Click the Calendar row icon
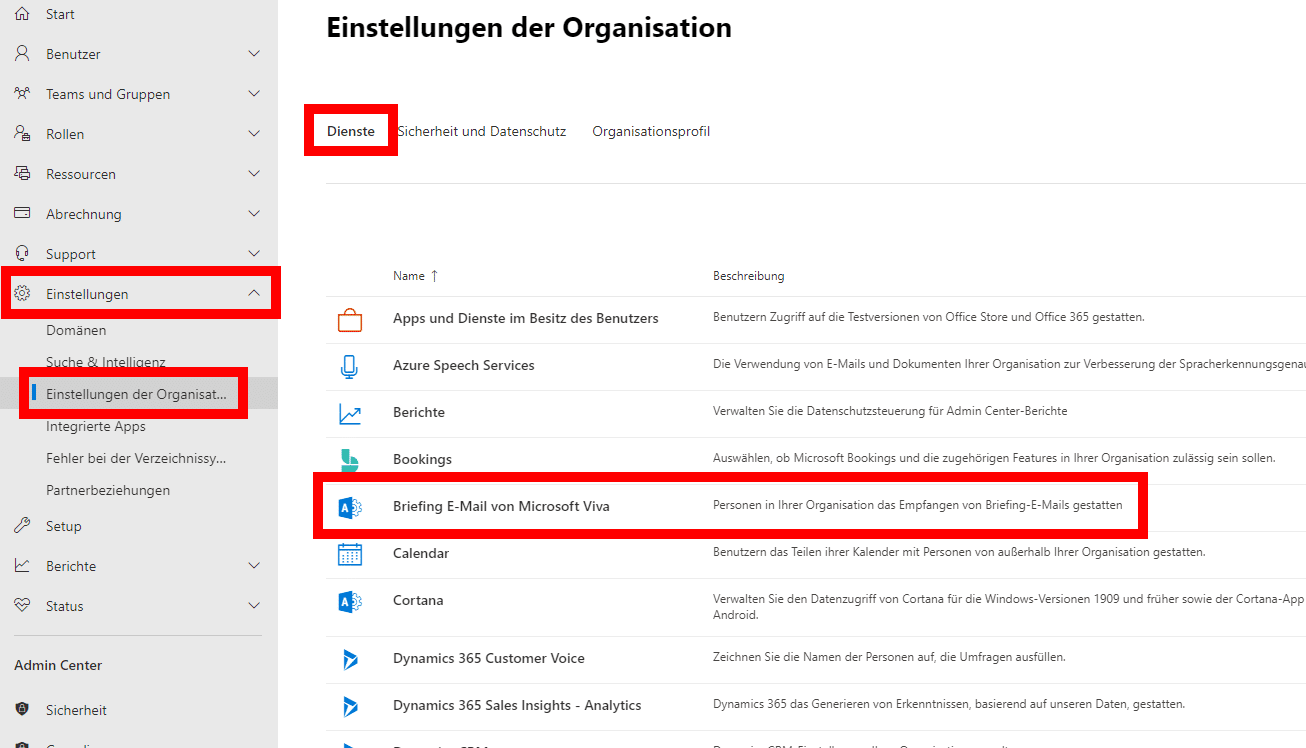Viewport: 1306px width, 748px height. [350, 554]
